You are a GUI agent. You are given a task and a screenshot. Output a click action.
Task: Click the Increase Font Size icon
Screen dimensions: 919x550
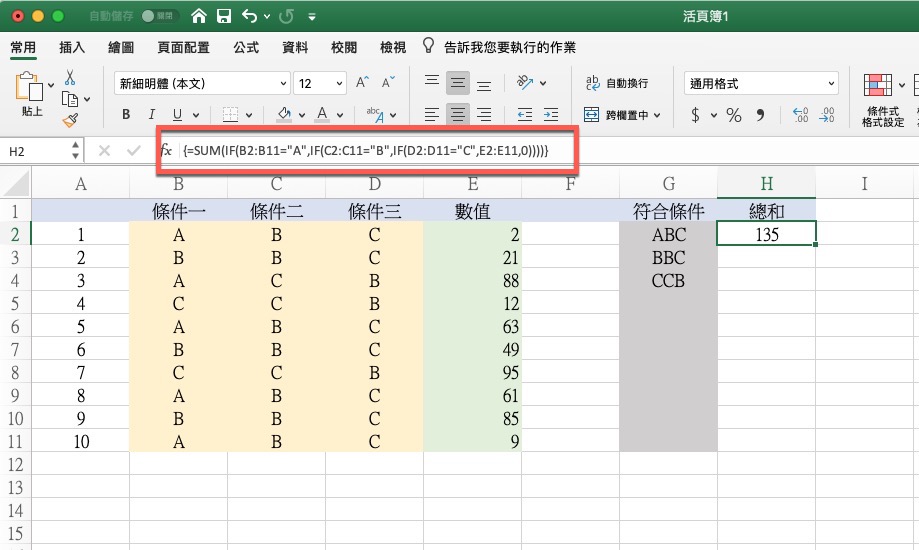[x=362, y=83]
